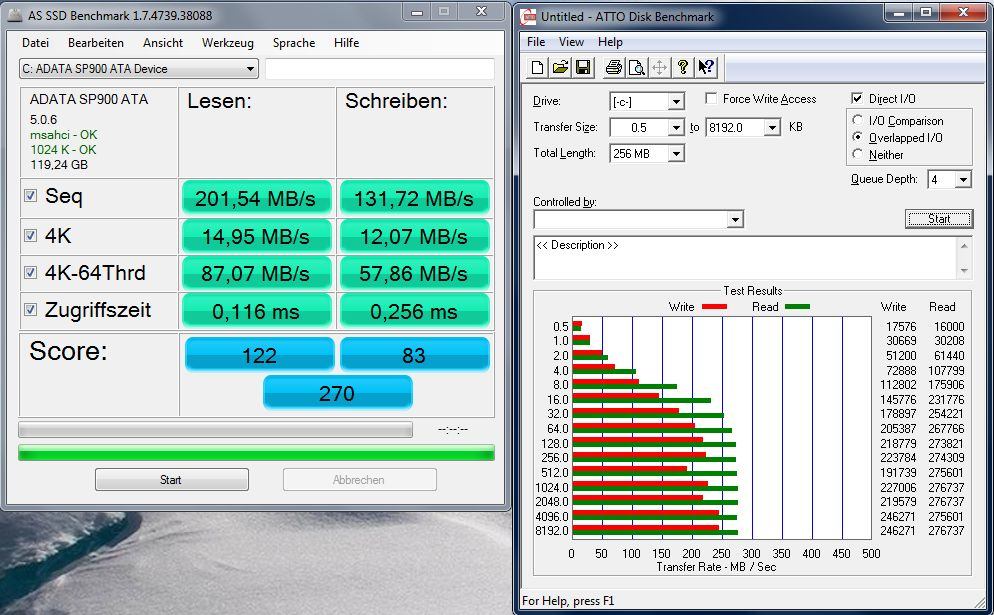Open the Datei menu
Image resolution: width=994 pixels, height=615 pixels.
(x=35, y=42)
